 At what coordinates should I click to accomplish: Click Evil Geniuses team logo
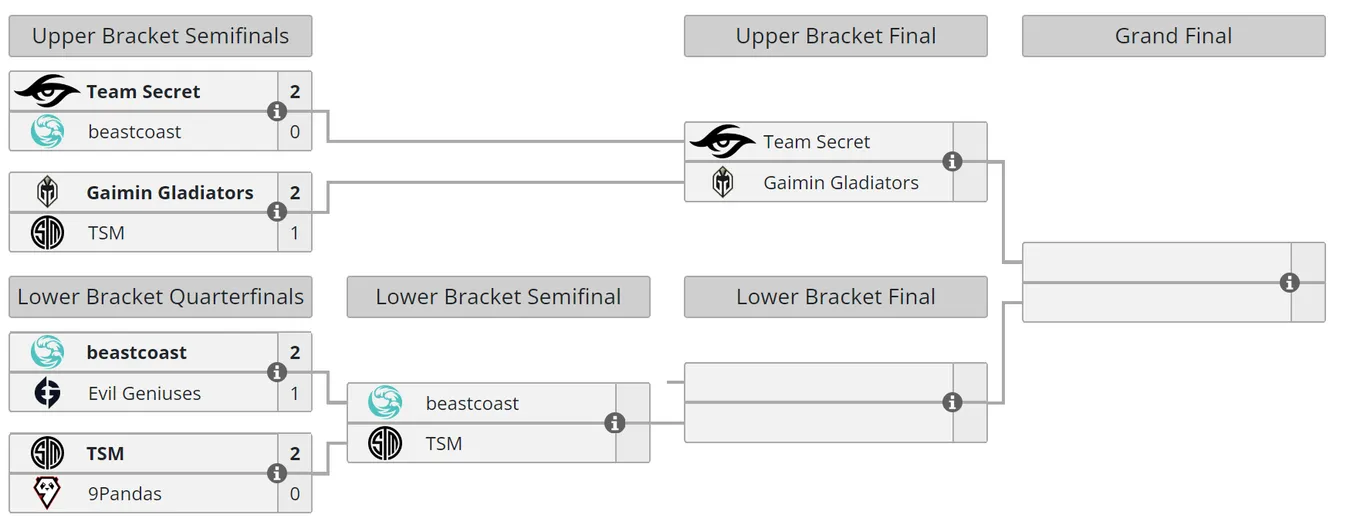click(x=47, y=393)
